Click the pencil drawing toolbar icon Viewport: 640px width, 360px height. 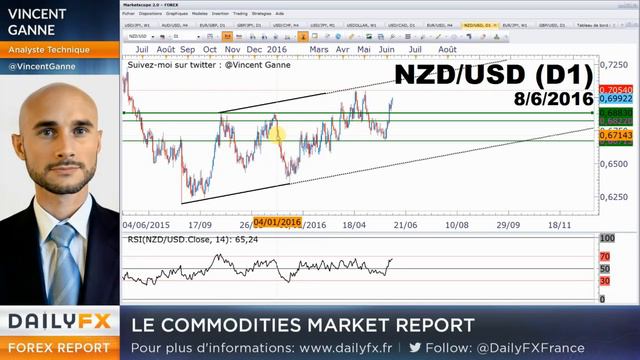(x=351, y=37)
